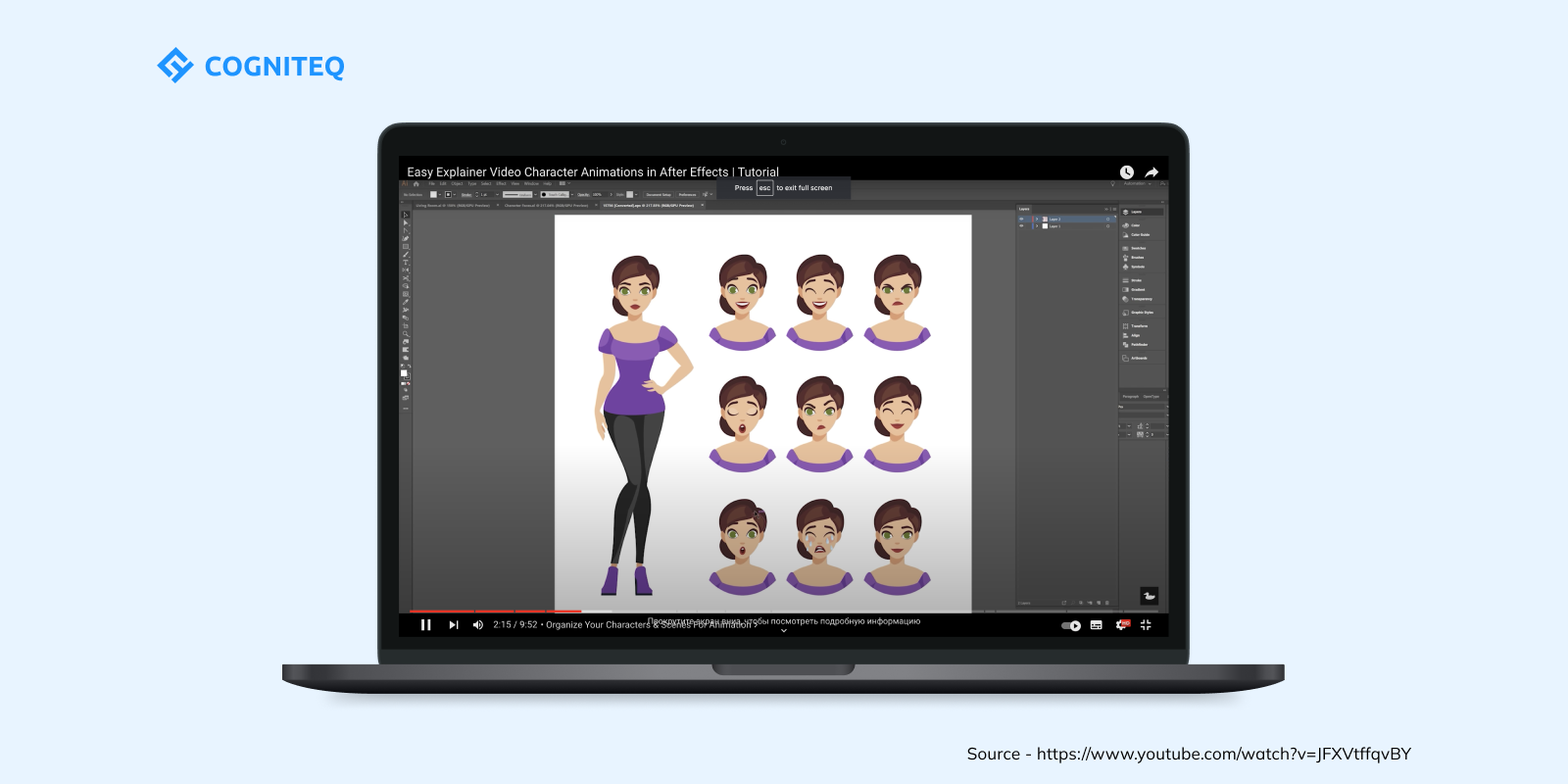This screenshot has height=784, width=1568.
Task: Select the Eyedropper tool
Action: click(406, 303)
